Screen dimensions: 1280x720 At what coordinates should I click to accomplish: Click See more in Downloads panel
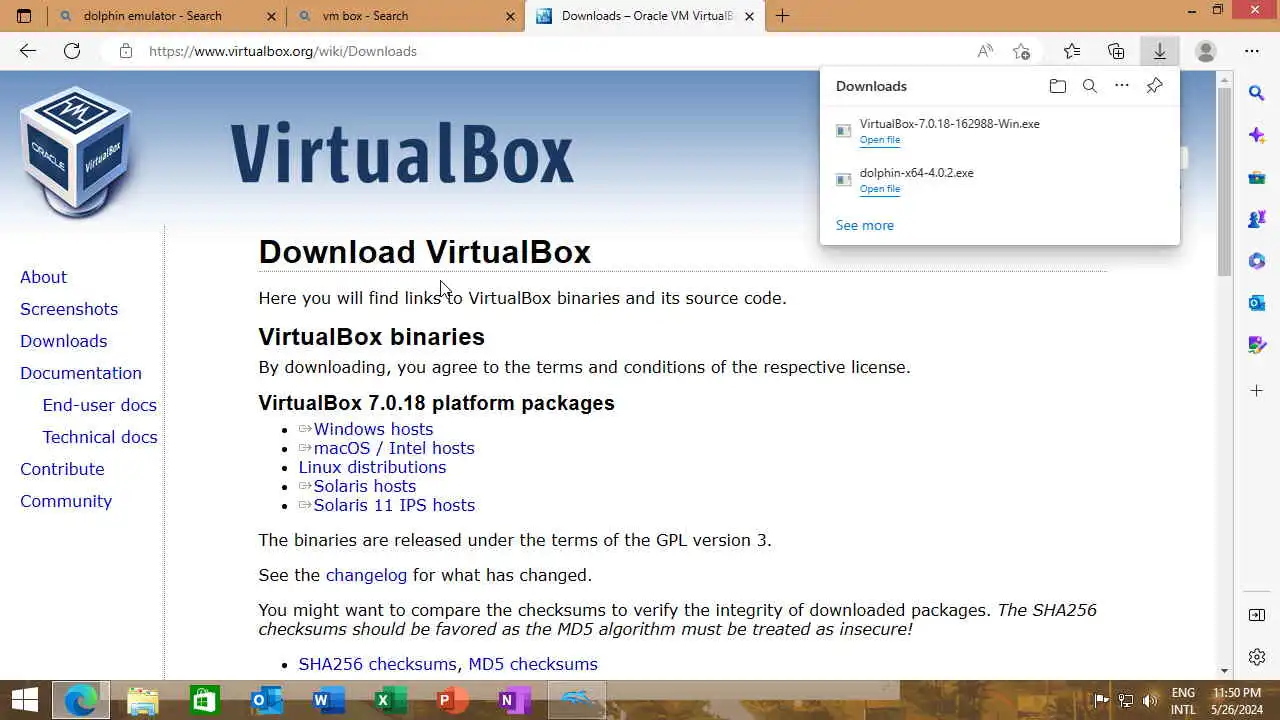(x=865, y=225)
